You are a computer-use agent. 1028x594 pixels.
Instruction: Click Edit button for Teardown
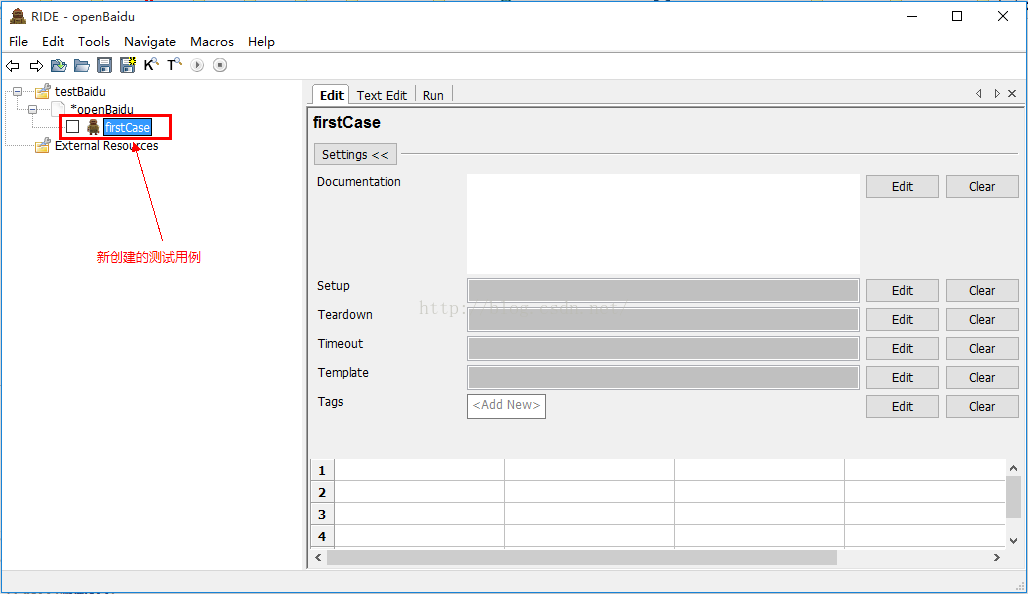pos(902,319)
